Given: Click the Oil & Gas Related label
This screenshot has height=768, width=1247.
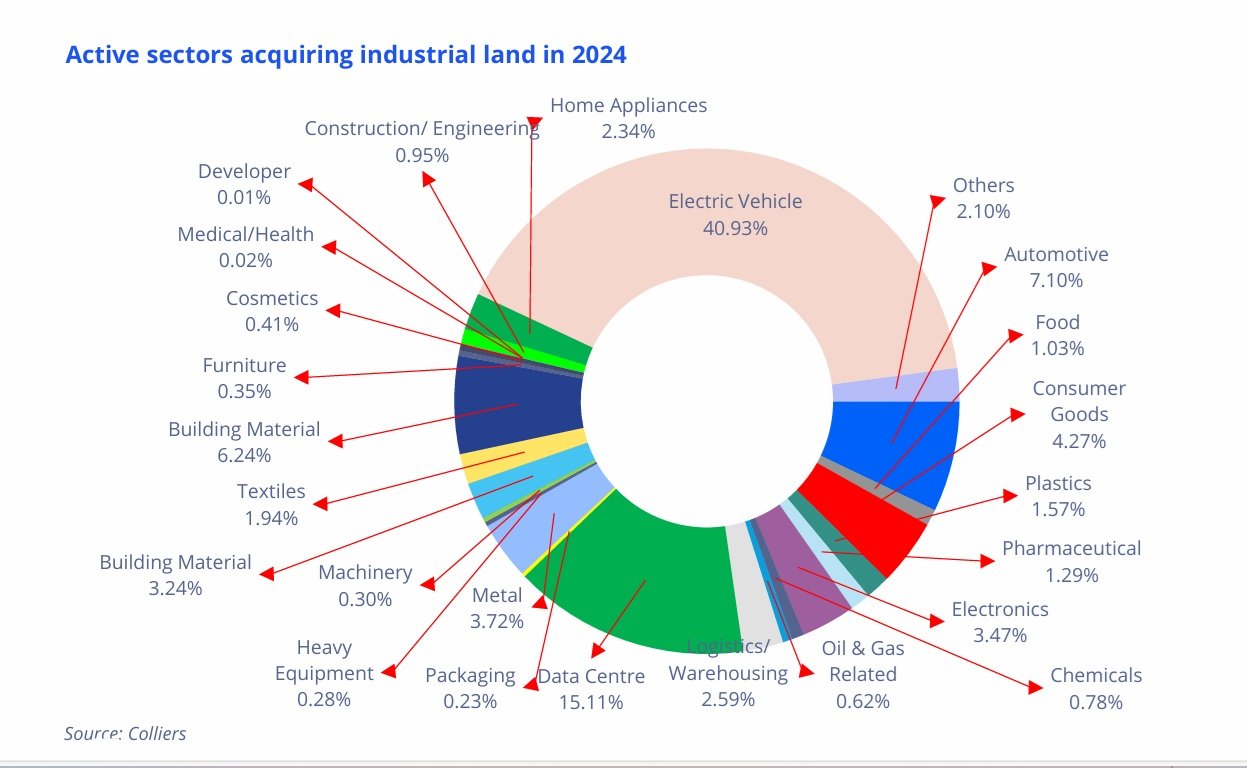Looking at the screenshot, I should (x=863, y=674).
